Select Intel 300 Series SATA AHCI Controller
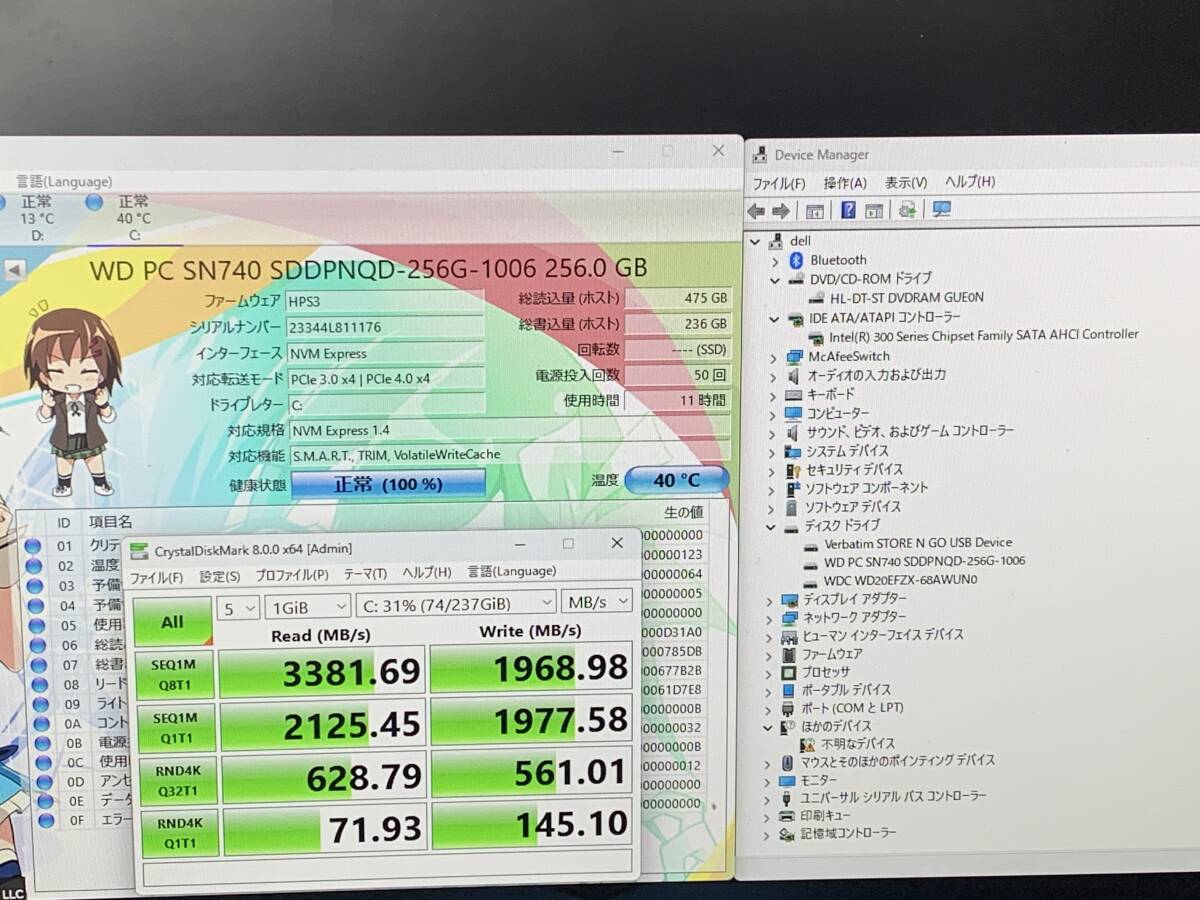This screenshot has width=1200, height=900. (983, 335)
